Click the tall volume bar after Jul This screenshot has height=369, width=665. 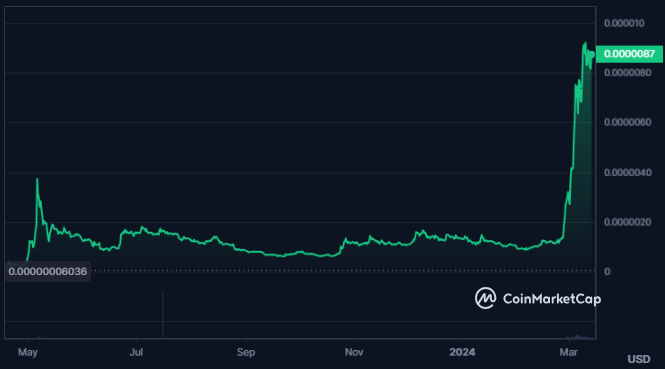click(x=162, y=314)
